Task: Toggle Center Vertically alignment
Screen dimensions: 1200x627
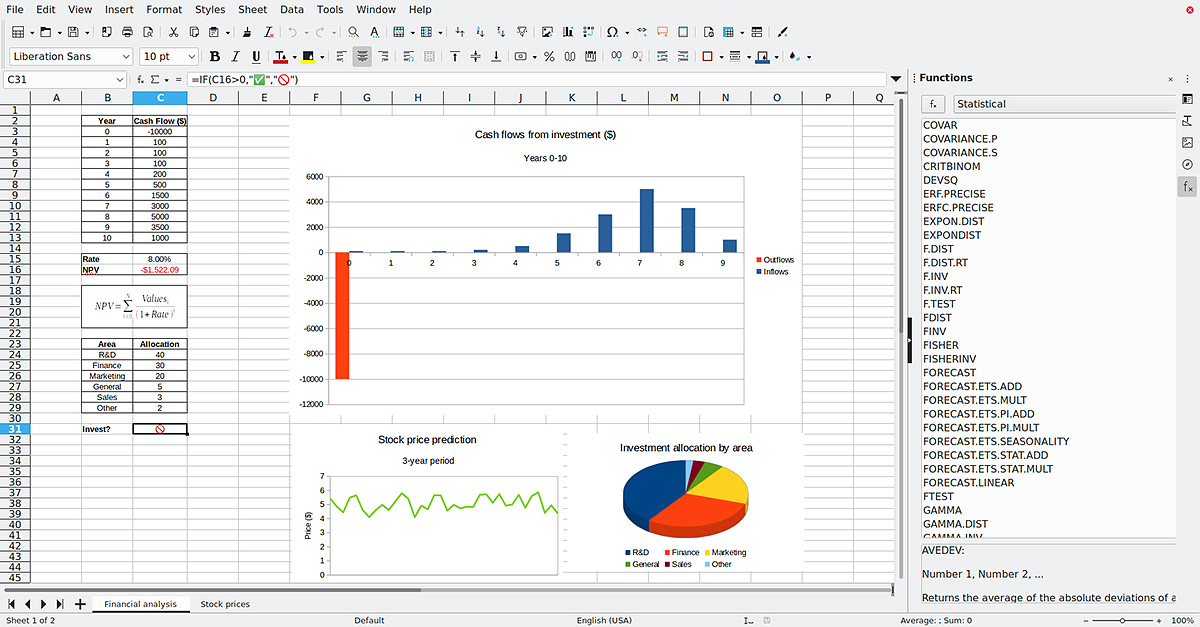Action: coord(475,56)
